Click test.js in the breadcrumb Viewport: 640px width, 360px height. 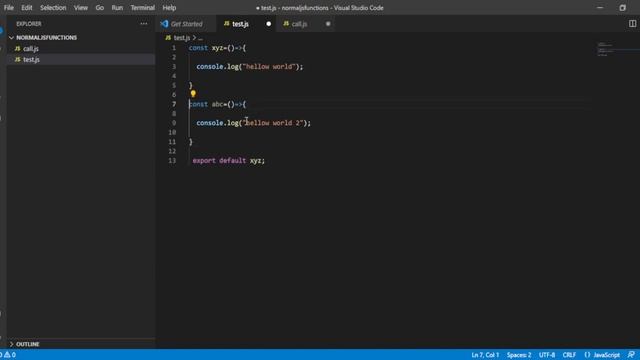182,38
